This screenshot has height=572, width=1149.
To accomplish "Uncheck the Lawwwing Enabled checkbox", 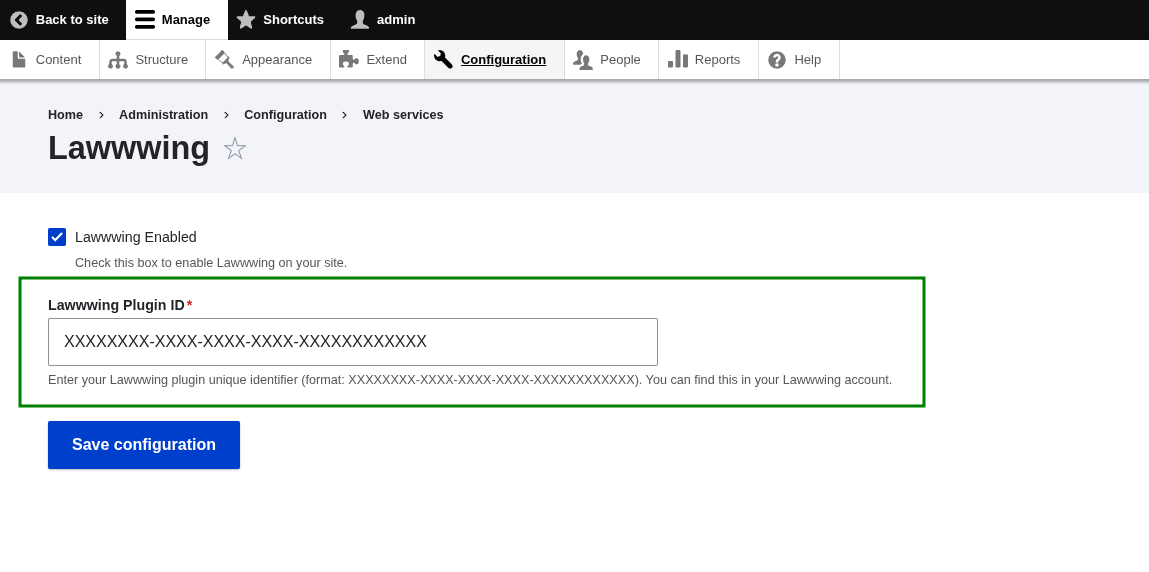I will 57,237.
